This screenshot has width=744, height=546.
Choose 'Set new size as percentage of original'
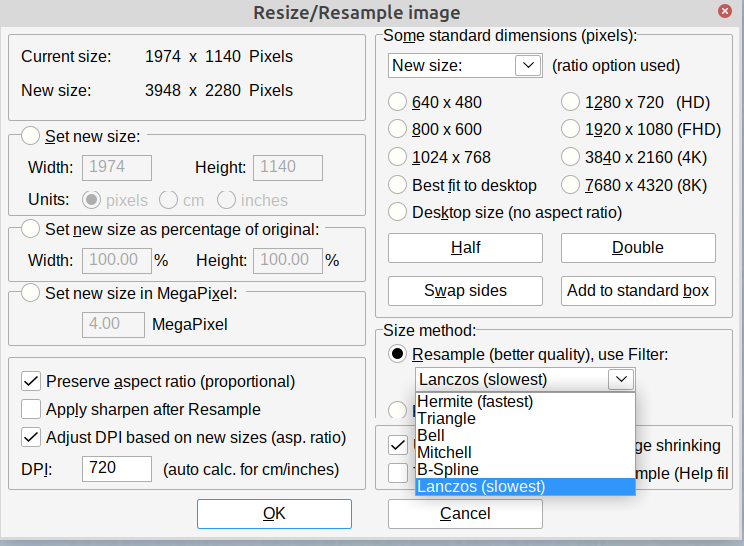click(x=31, y=230)
